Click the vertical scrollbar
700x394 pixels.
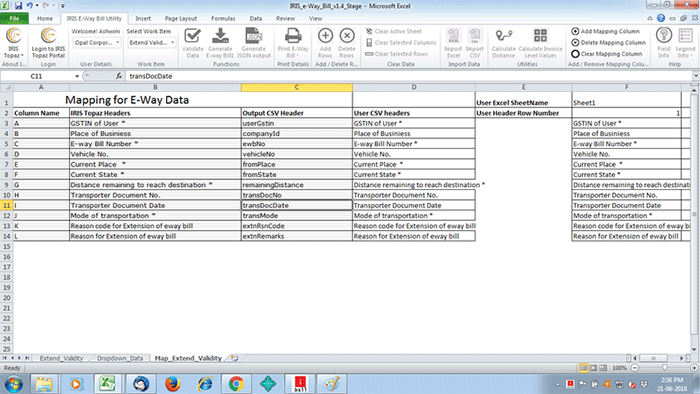[694, 214]
